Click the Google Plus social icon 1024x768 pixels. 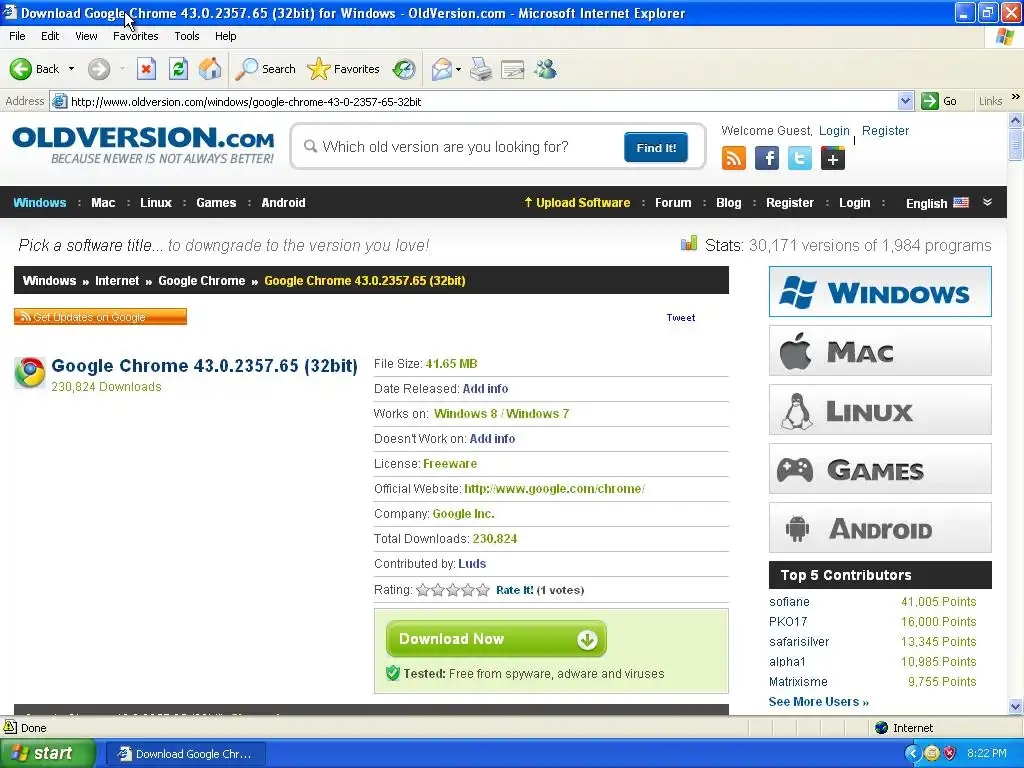click(x=833, y=158)
